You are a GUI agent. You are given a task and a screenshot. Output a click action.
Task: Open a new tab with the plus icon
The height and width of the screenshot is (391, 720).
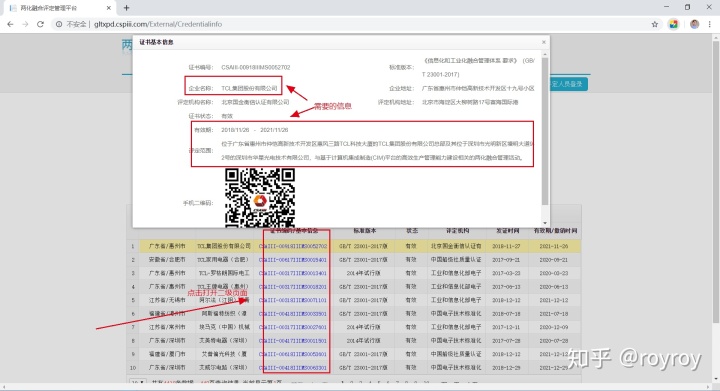pyautogui.click(x=126, y=8)
